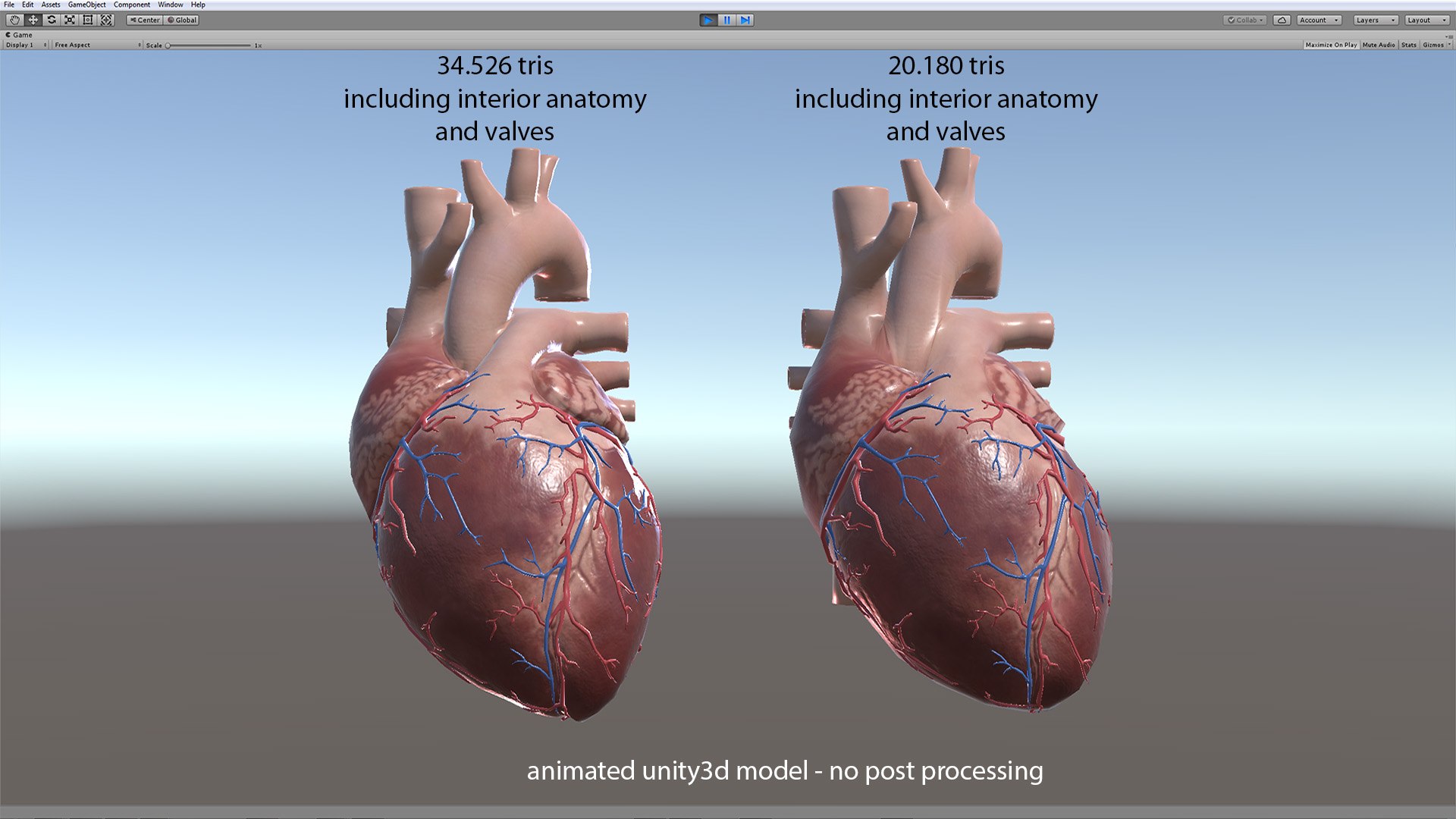Toggle Center pivot mode
The height and width of the screenshot is (819, 1456).
(144, 20)
